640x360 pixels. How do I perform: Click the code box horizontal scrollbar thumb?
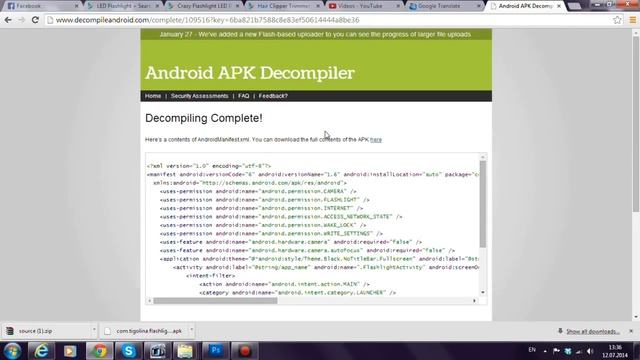click(215, 301)
